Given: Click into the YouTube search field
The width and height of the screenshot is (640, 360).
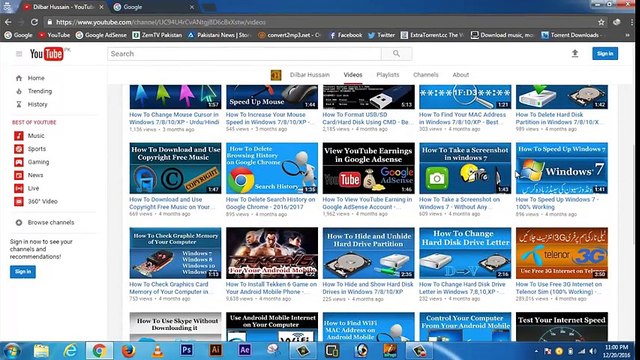Looking at the screenshot, I should (x=244, y=53).
